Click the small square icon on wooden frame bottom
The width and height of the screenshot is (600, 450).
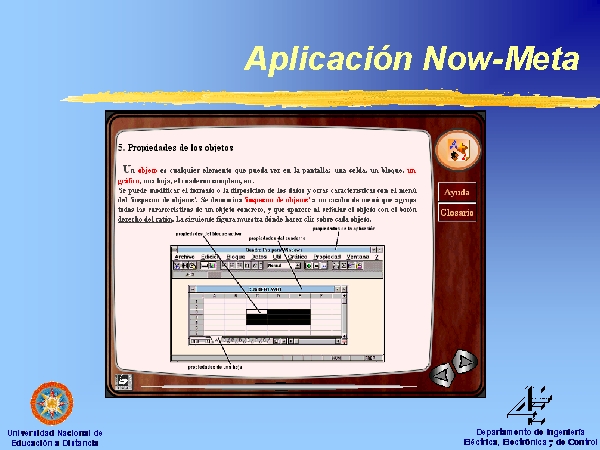(x=123, y=382)
